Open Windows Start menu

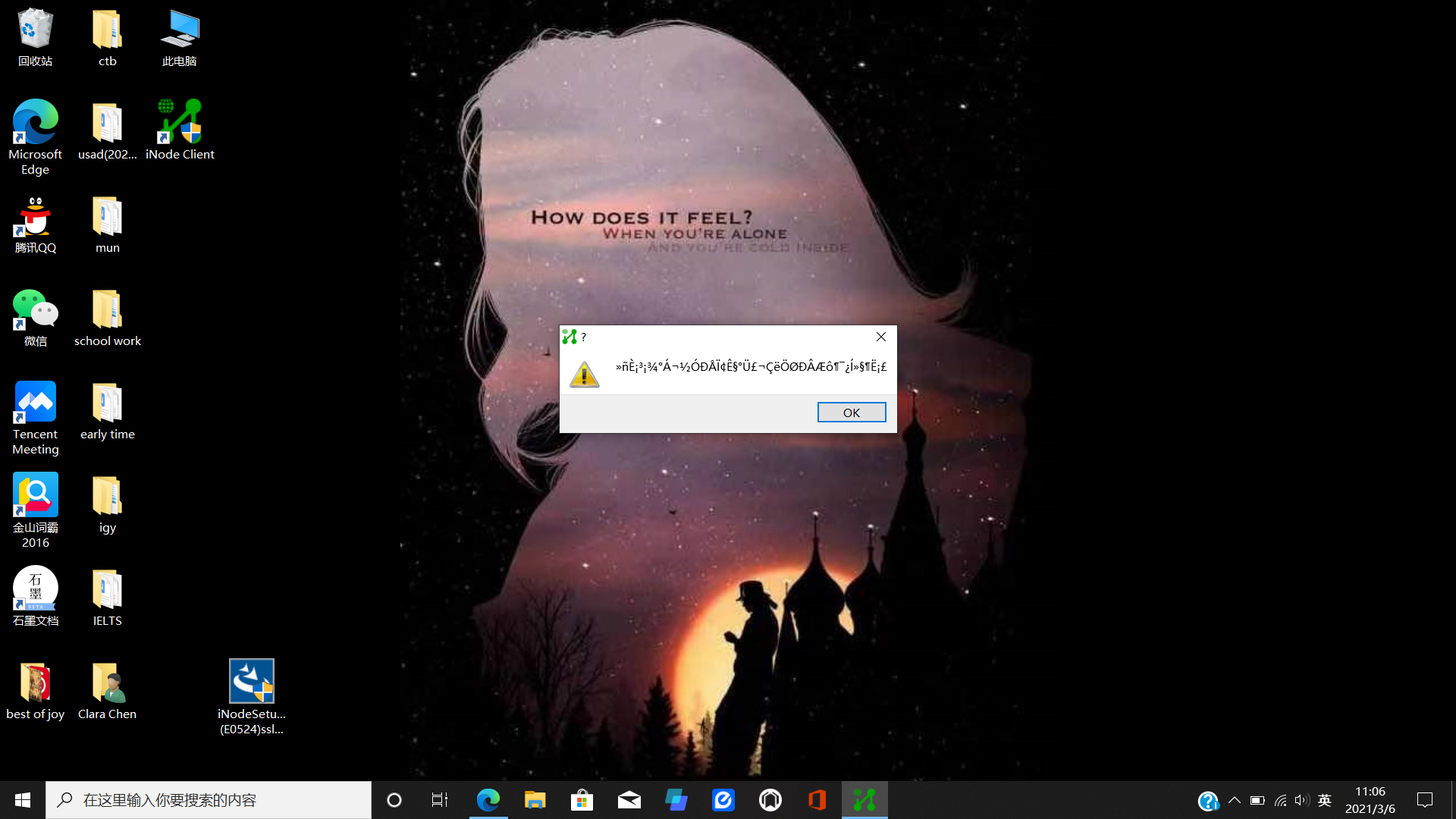(x=23, y=800)
